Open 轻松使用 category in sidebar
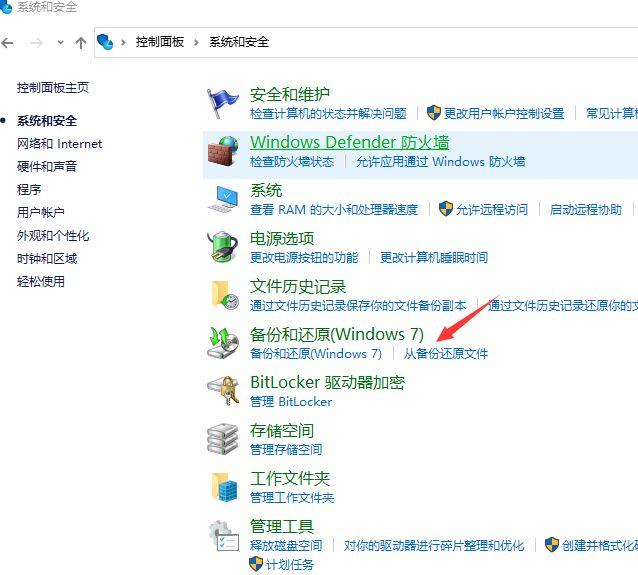The image size is (638, 575). tap(41, 281)
